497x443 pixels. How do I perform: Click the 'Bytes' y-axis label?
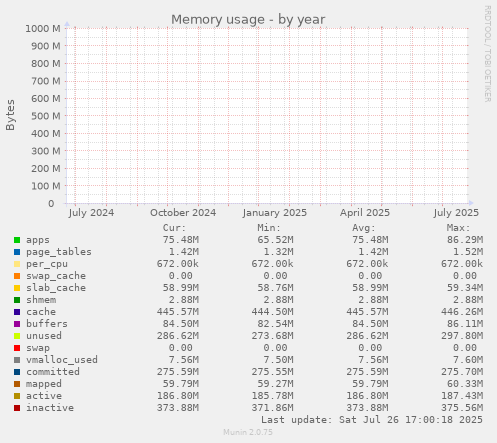click(10, 115)
